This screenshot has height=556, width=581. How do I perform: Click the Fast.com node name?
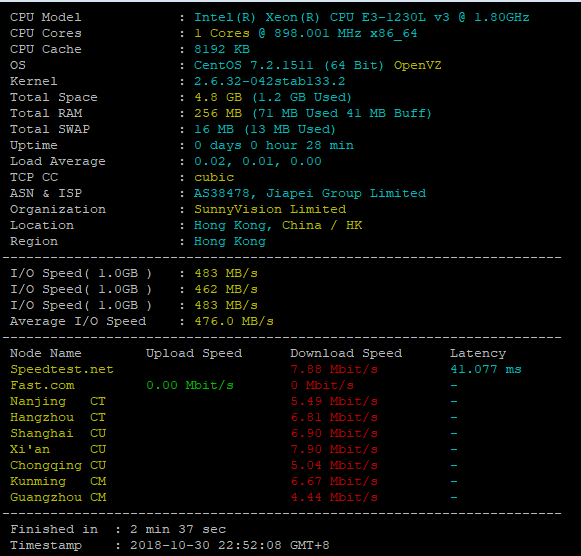click(42, 385)
